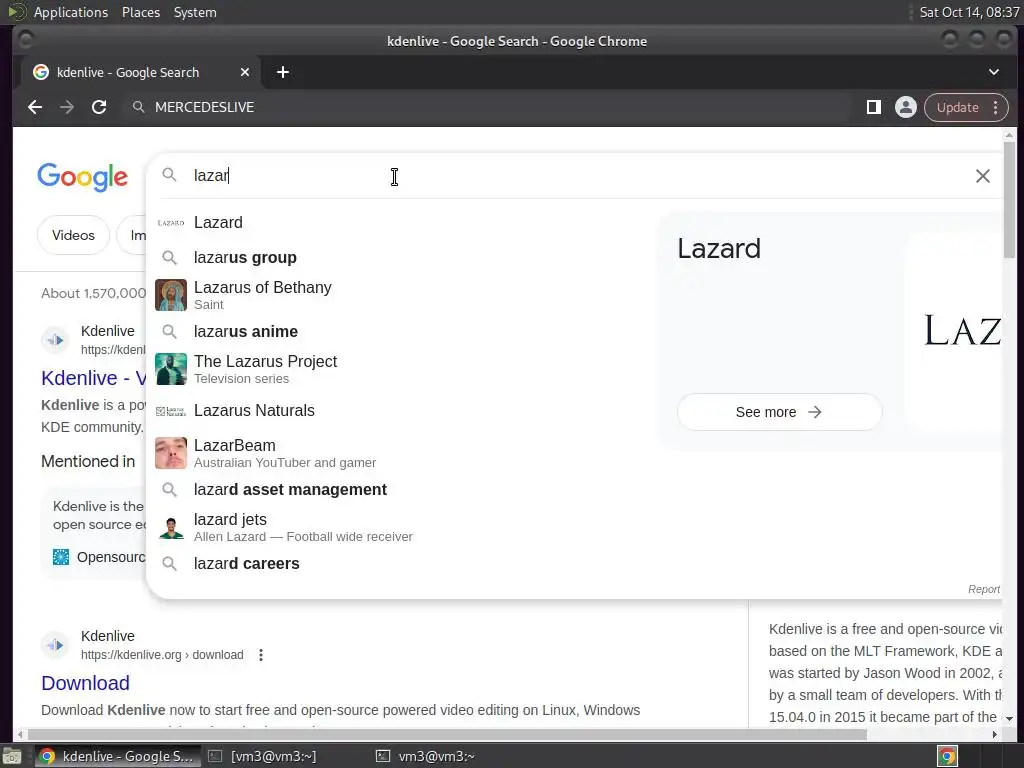Open the tab search chevron at the top right
1024x768 pixels.
pyautogui.click(x=993, y=72)
